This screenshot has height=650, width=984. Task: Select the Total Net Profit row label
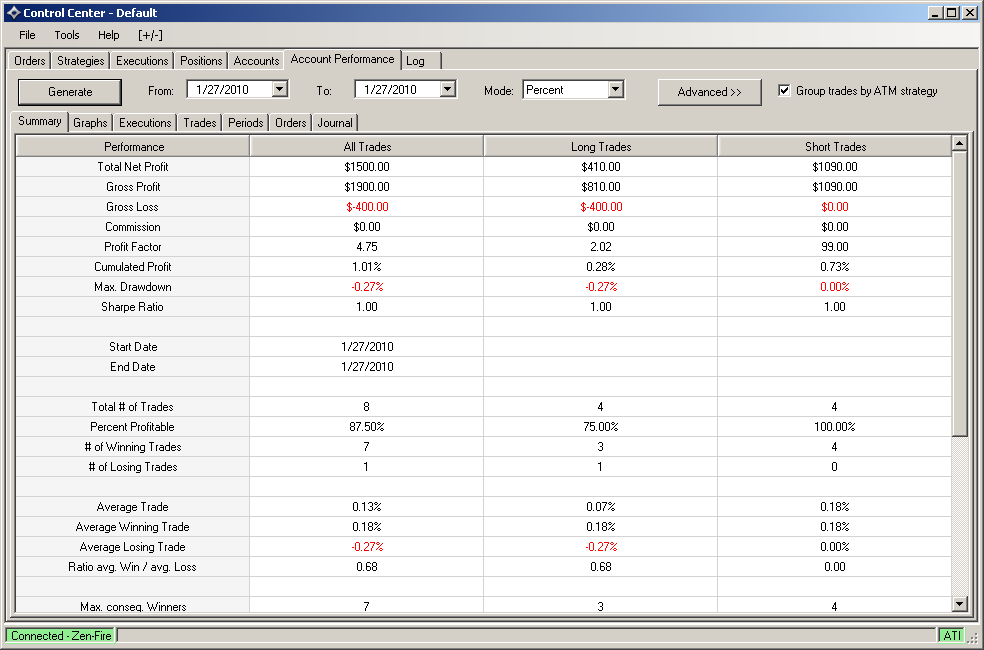(133, 167)
